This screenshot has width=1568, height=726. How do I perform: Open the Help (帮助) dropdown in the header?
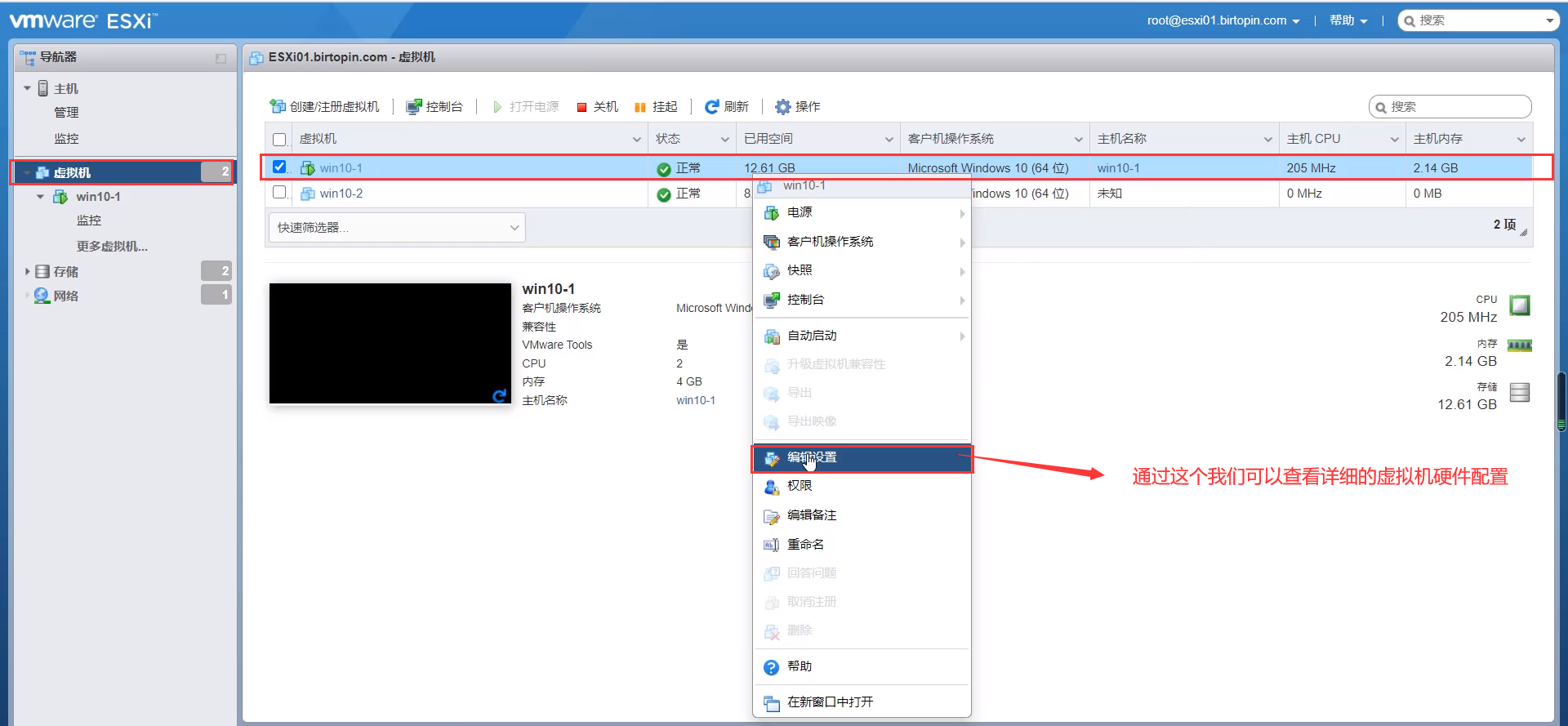coord(1348,20)
